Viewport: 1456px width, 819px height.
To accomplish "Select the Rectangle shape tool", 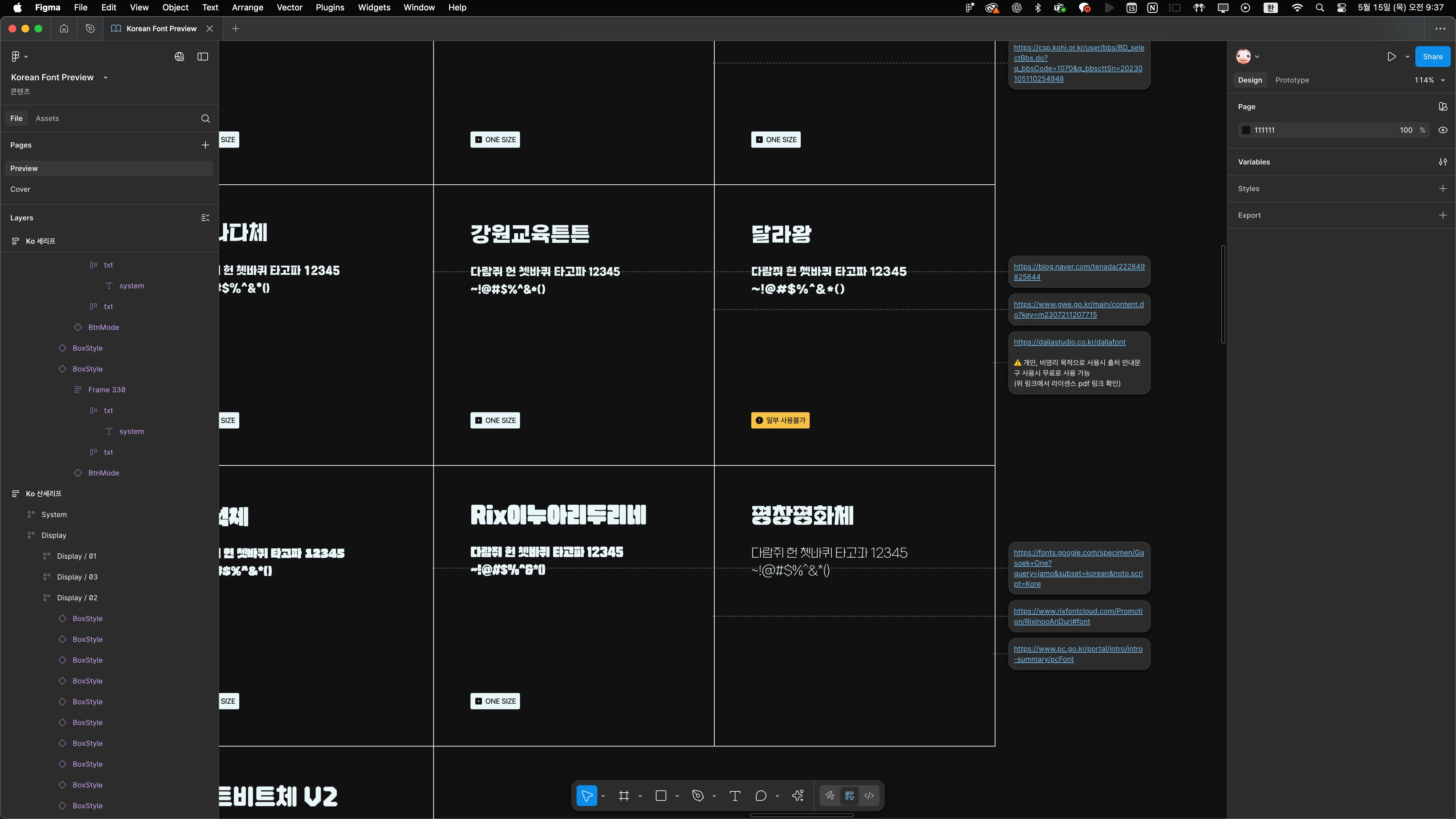I will coord(661,796).
